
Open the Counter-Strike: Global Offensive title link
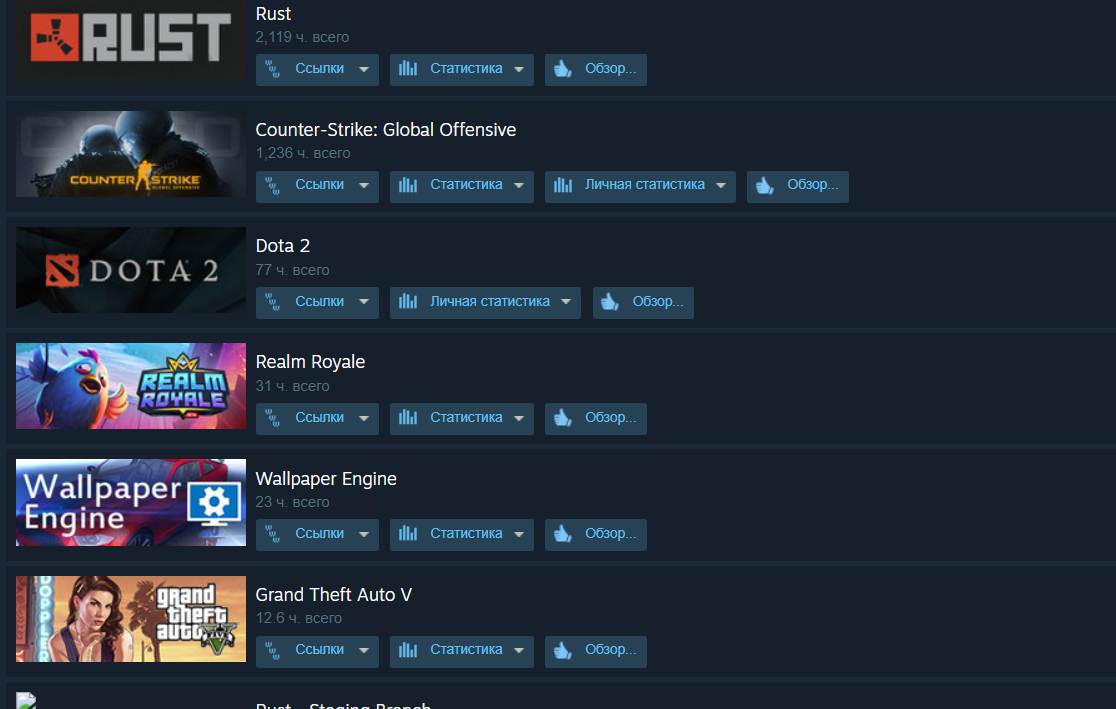tap(386, 130)
